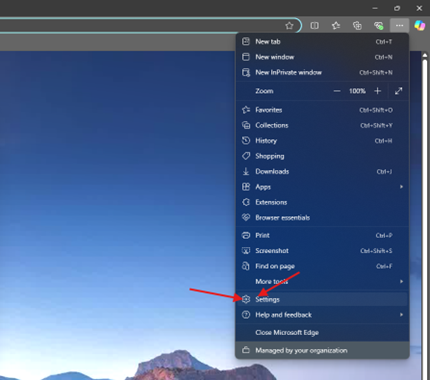Select Shopping menu item
430x380 pixels.
322,156
